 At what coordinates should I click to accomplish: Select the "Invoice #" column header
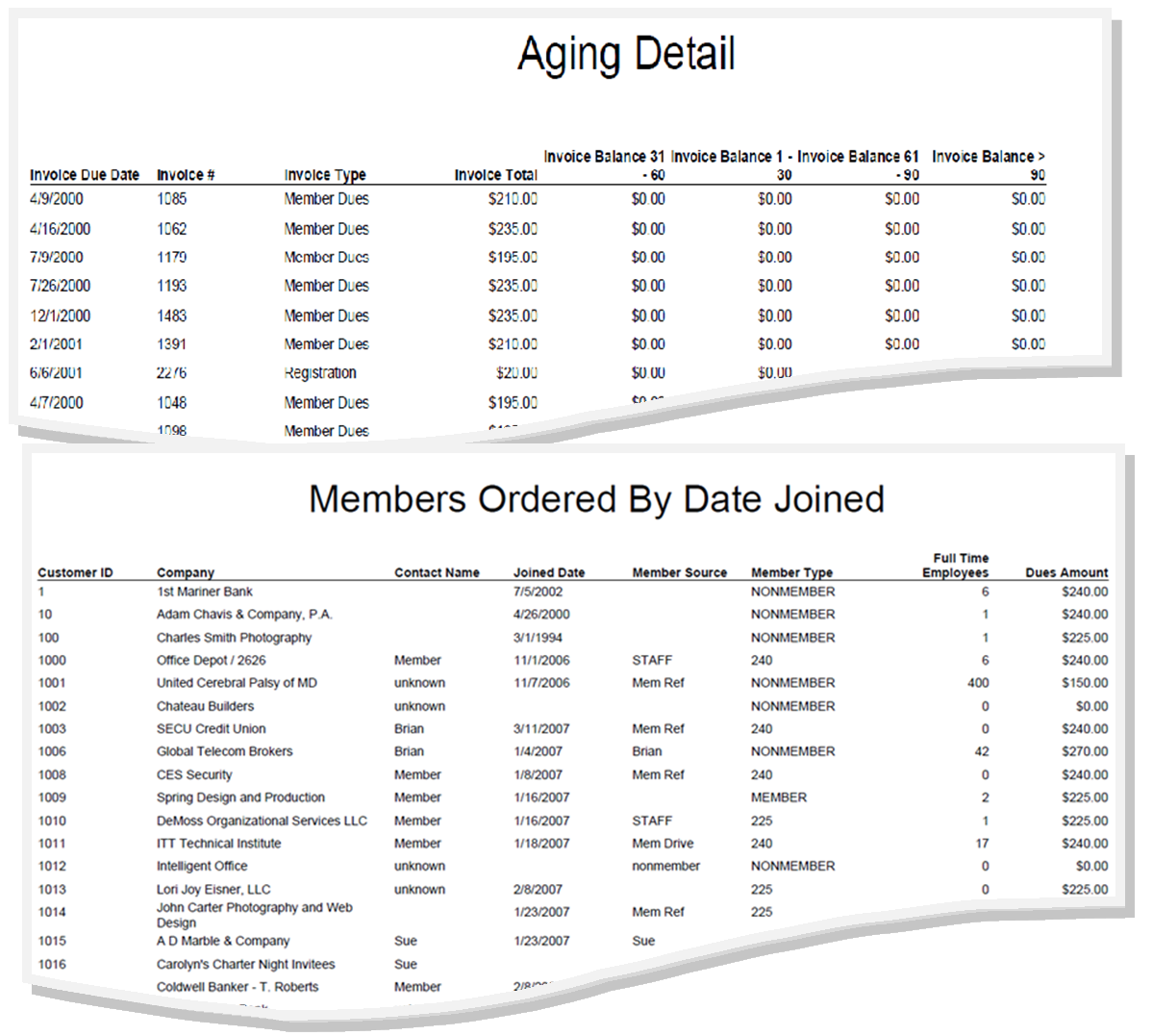click(x=186, y=175)
